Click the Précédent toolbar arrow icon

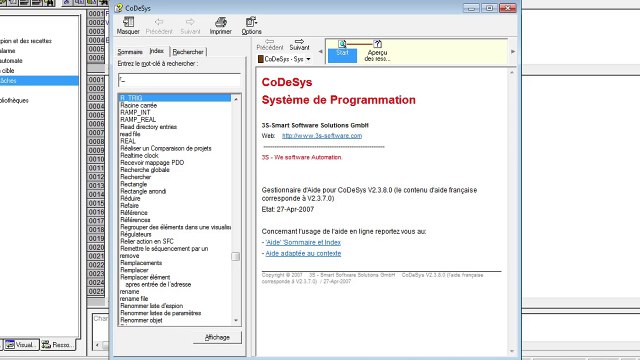click(159, 22)
